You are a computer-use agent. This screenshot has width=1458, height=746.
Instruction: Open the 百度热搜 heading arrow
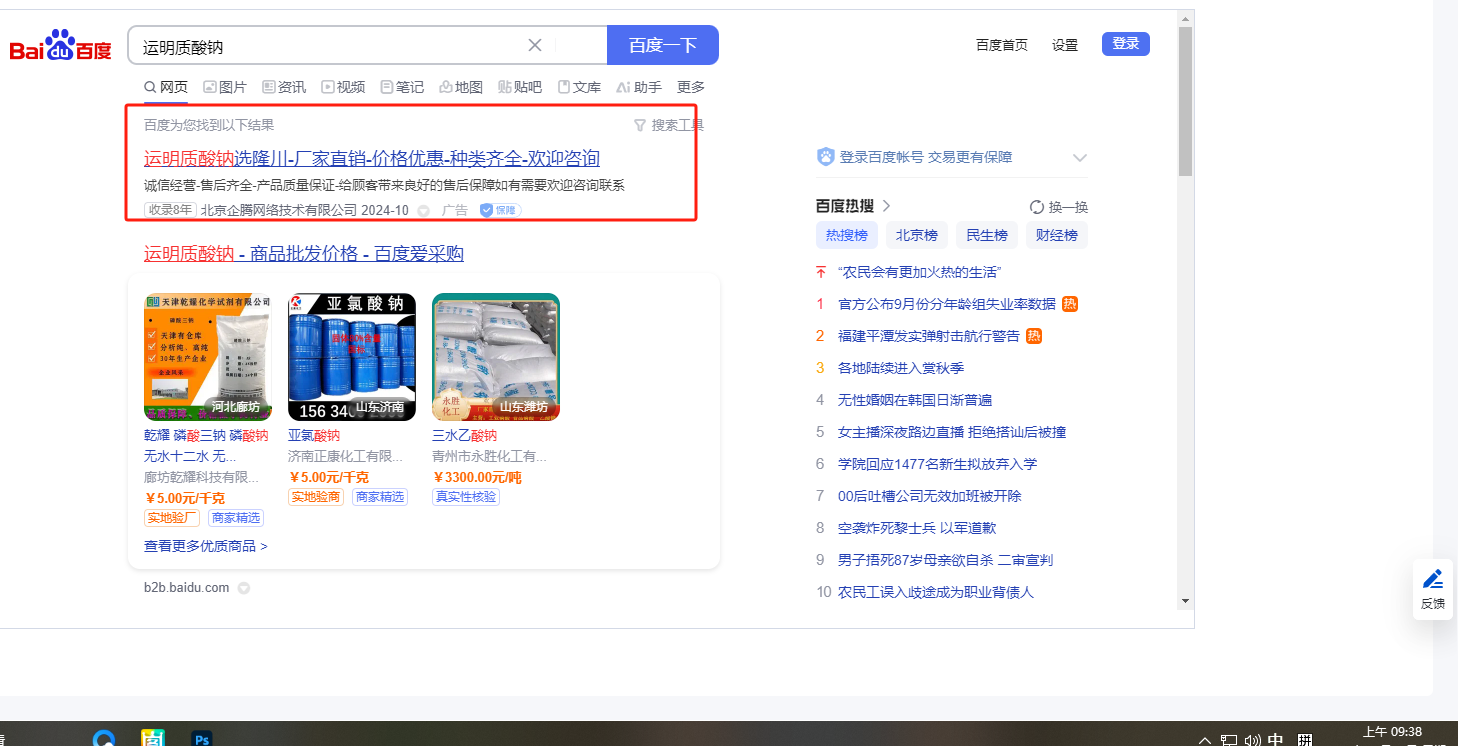coord(886,206)
